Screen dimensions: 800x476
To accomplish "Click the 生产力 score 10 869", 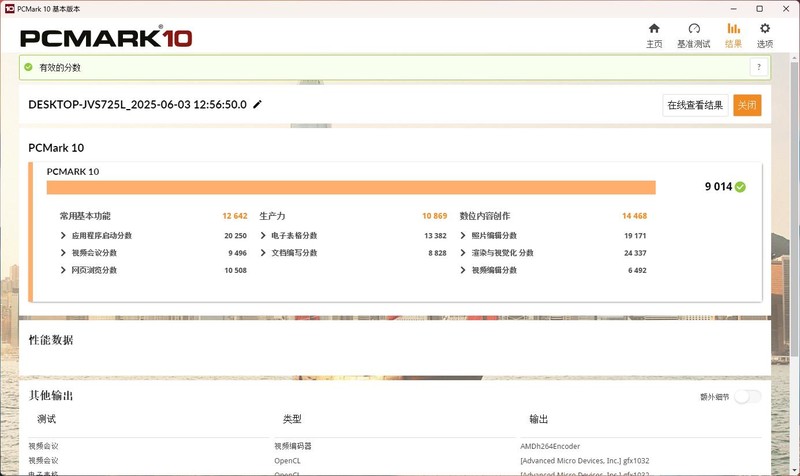I will click(435, 216).
